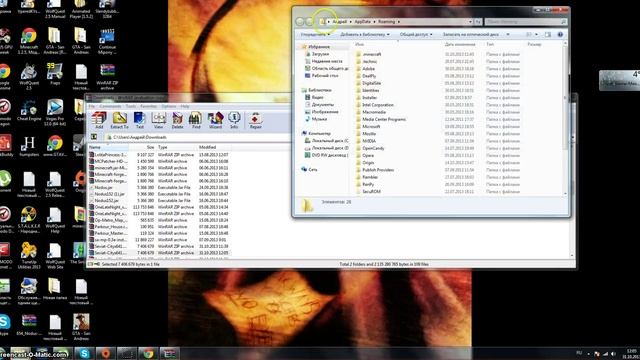This screenshot has height=360, width=640.
Task: Sort WinRAR list by Name column
Action: click(x=108, y=147)
